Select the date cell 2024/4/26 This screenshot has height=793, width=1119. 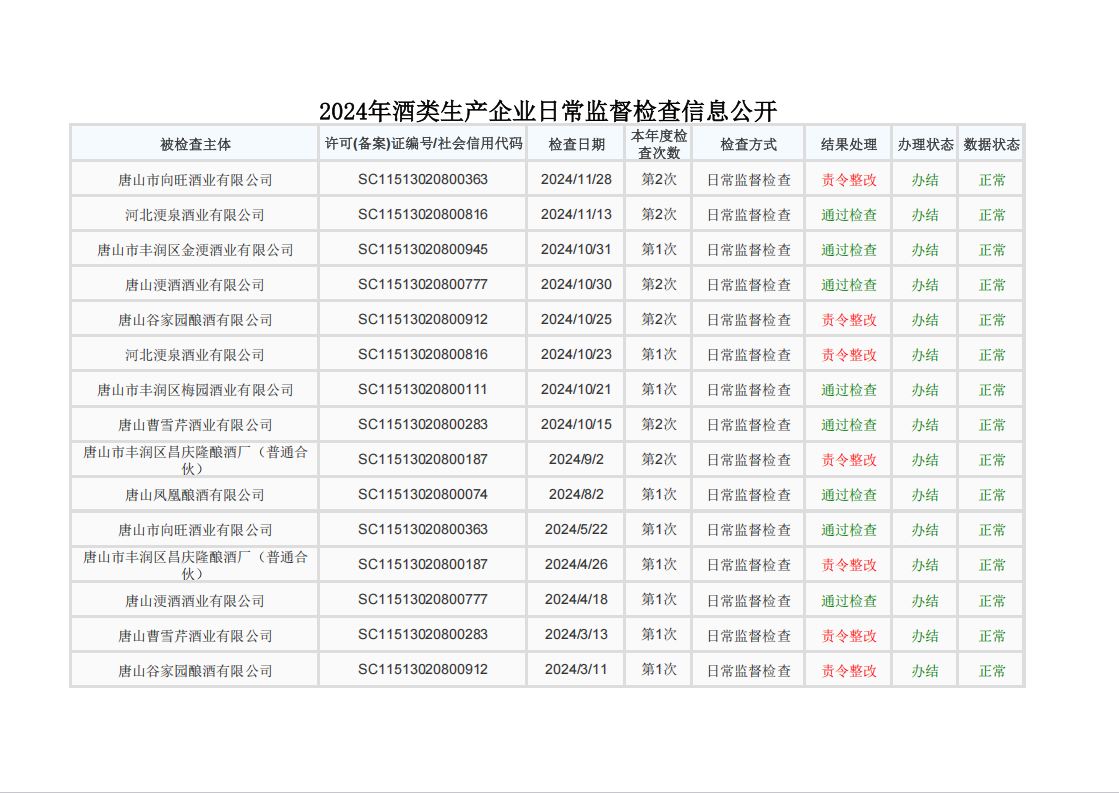pyautogui.click(x=576, y=564)
